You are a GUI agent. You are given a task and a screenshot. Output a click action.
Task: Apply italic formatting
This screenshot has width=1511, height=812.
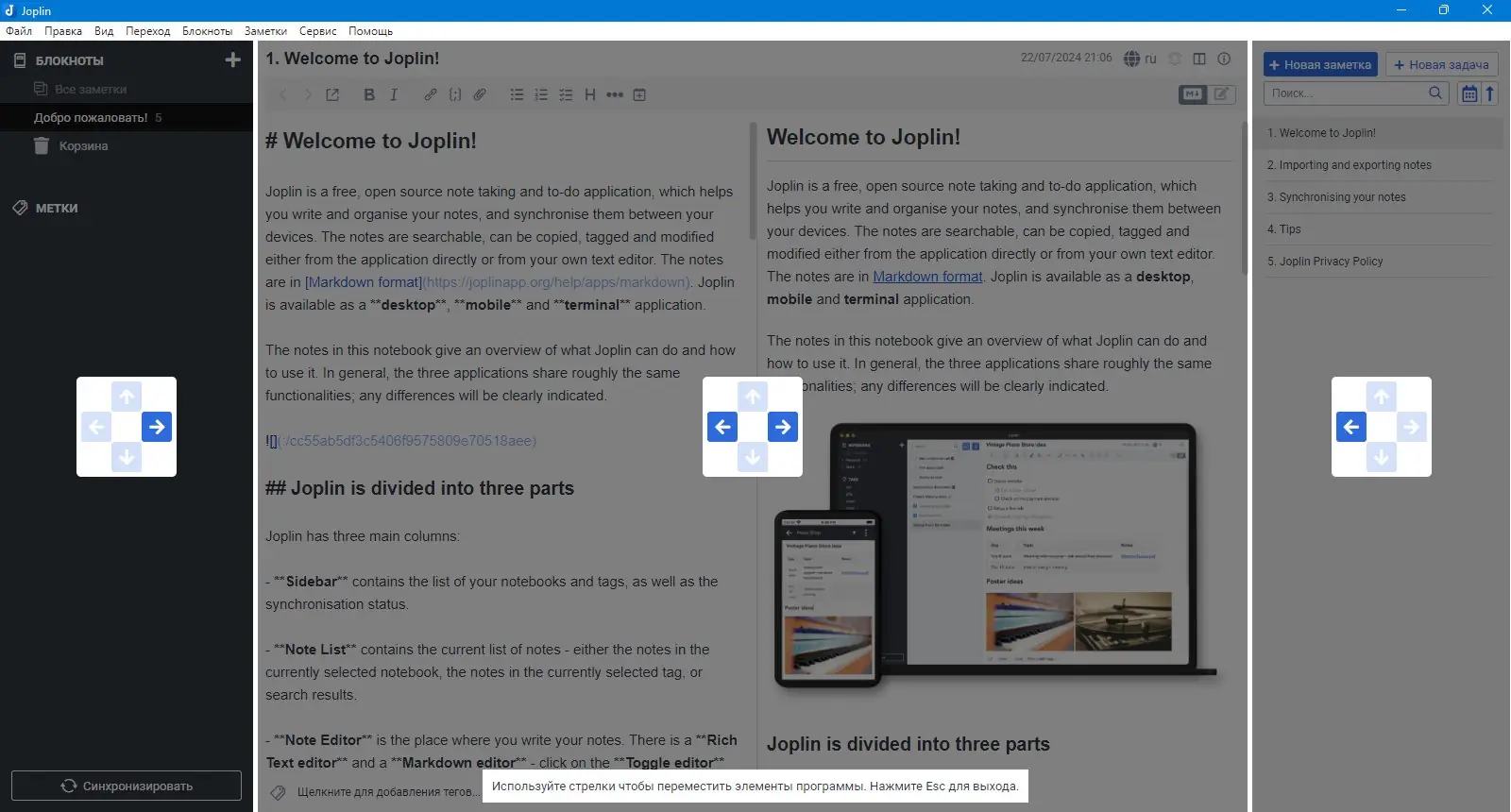tap(394, 94)
